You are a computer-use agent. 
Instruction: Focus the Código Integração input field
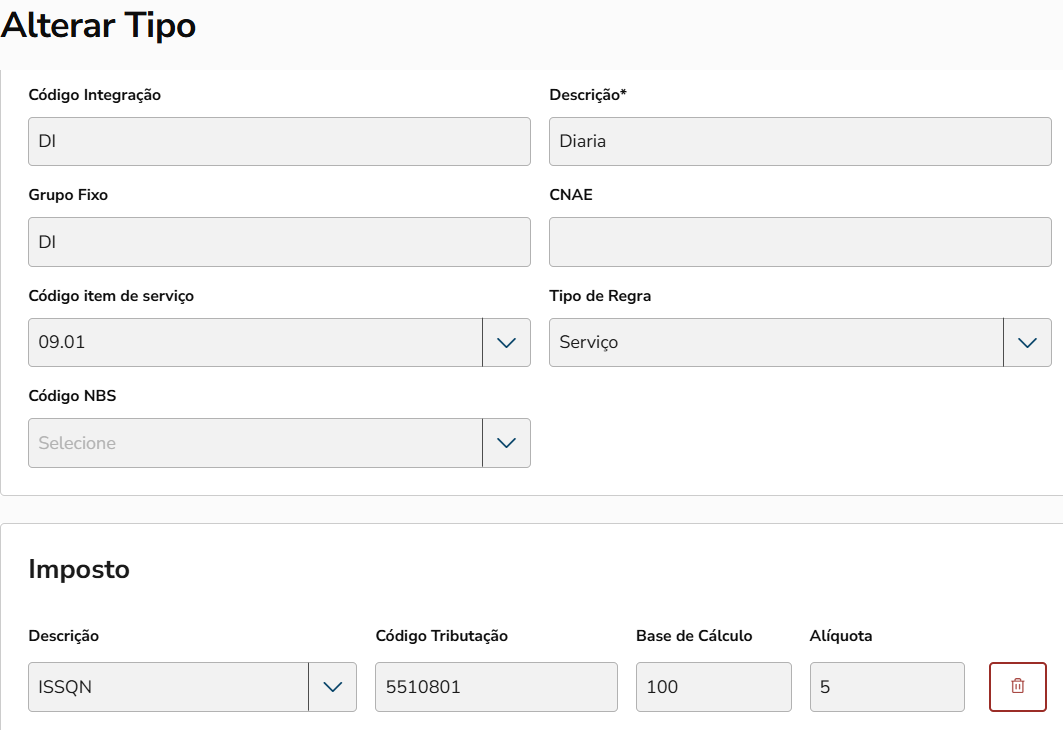tap(279, 142)
